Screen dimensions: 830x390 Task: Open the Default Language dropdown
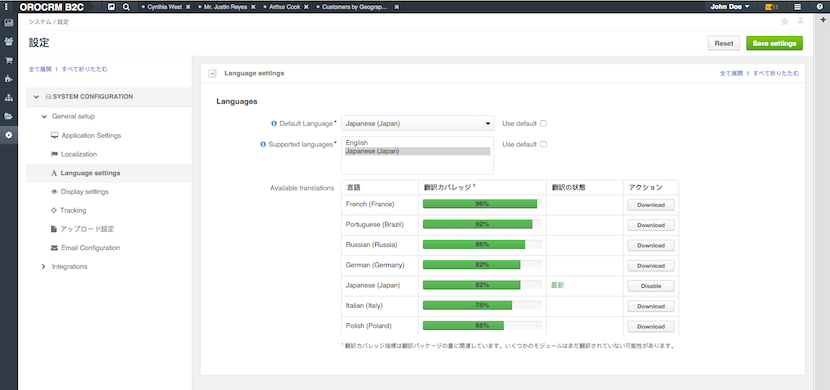click(418, 124)
